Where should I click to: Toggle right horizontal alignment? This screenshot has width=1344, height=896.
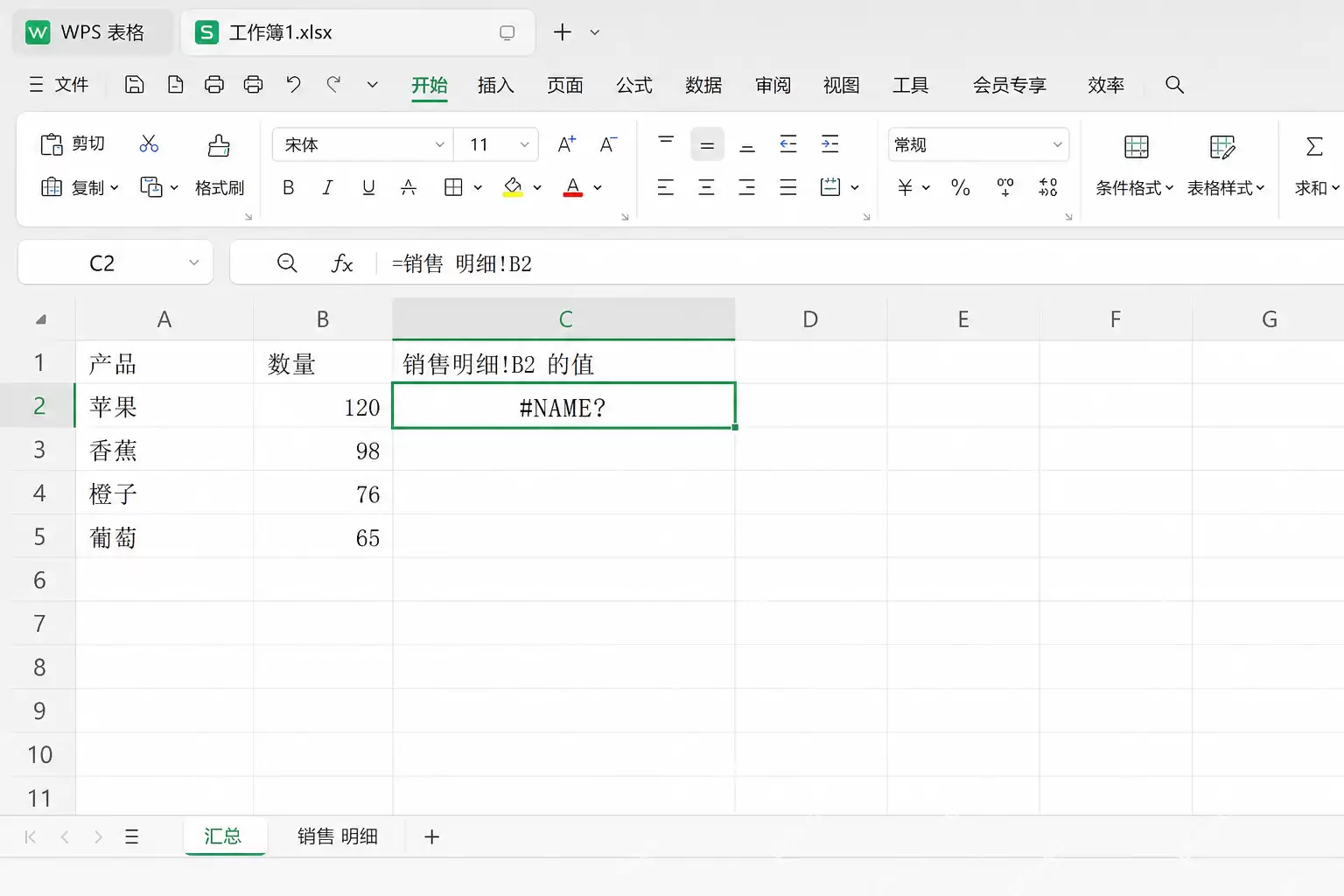(747, 187)
